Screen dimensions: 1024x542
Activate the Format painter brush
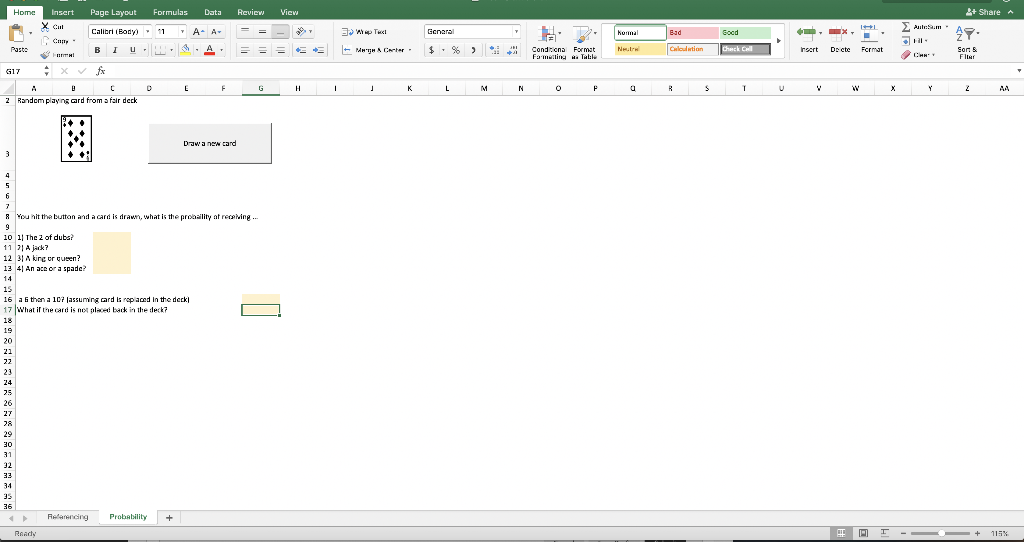(45, 55)
